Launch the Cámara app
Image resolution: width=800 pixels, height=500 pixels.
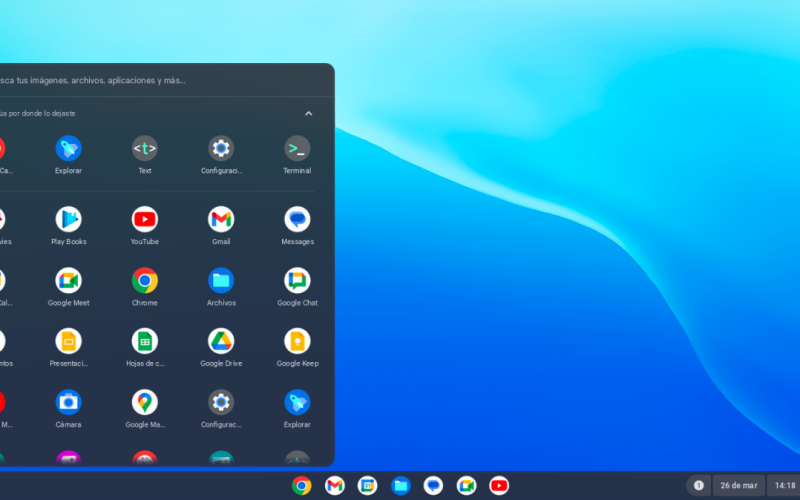point(68,402)
